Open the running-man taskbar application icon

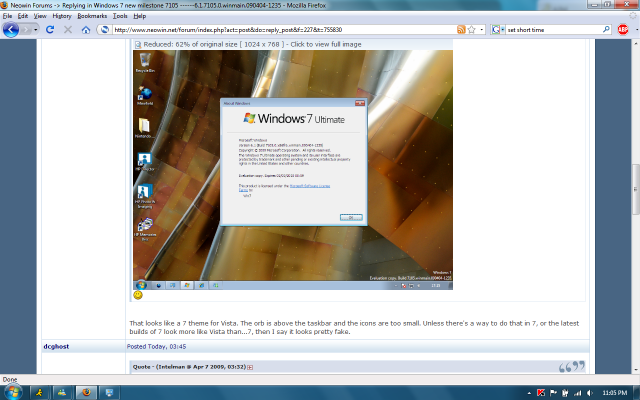coord(40,393)
